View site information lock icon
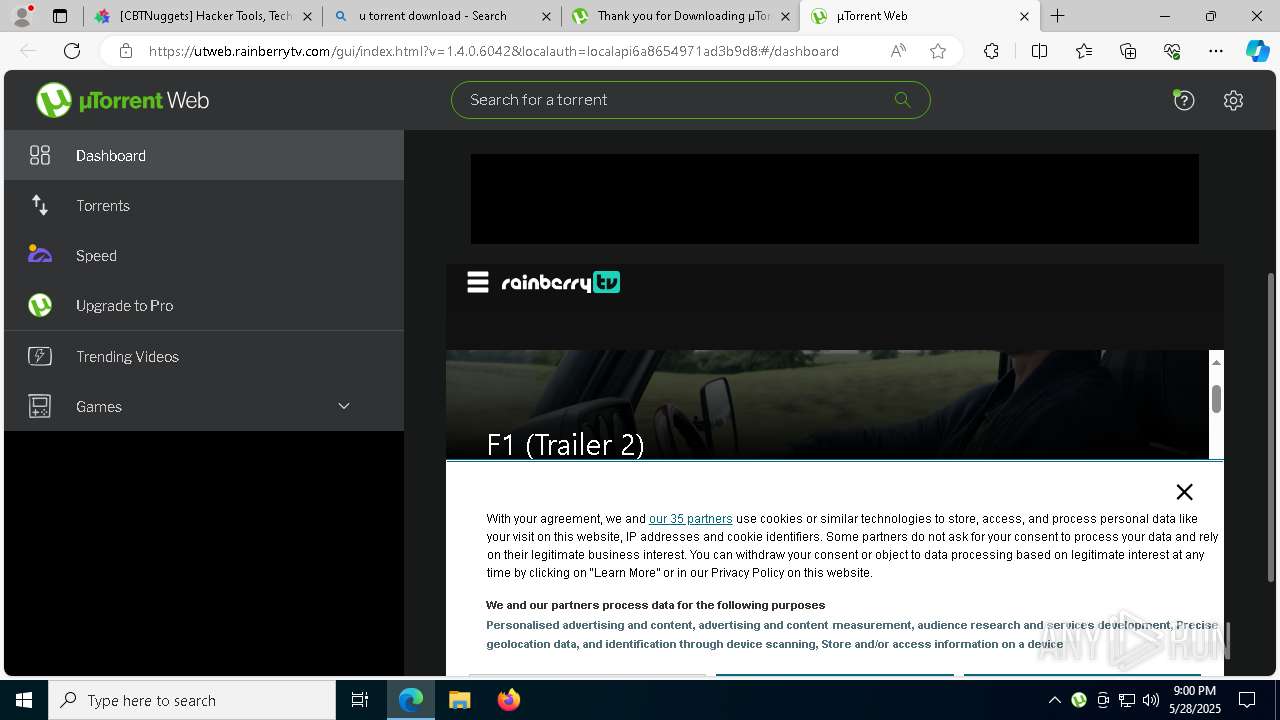The width and height of the screenshot is (1280, 720). click(126, 51)
